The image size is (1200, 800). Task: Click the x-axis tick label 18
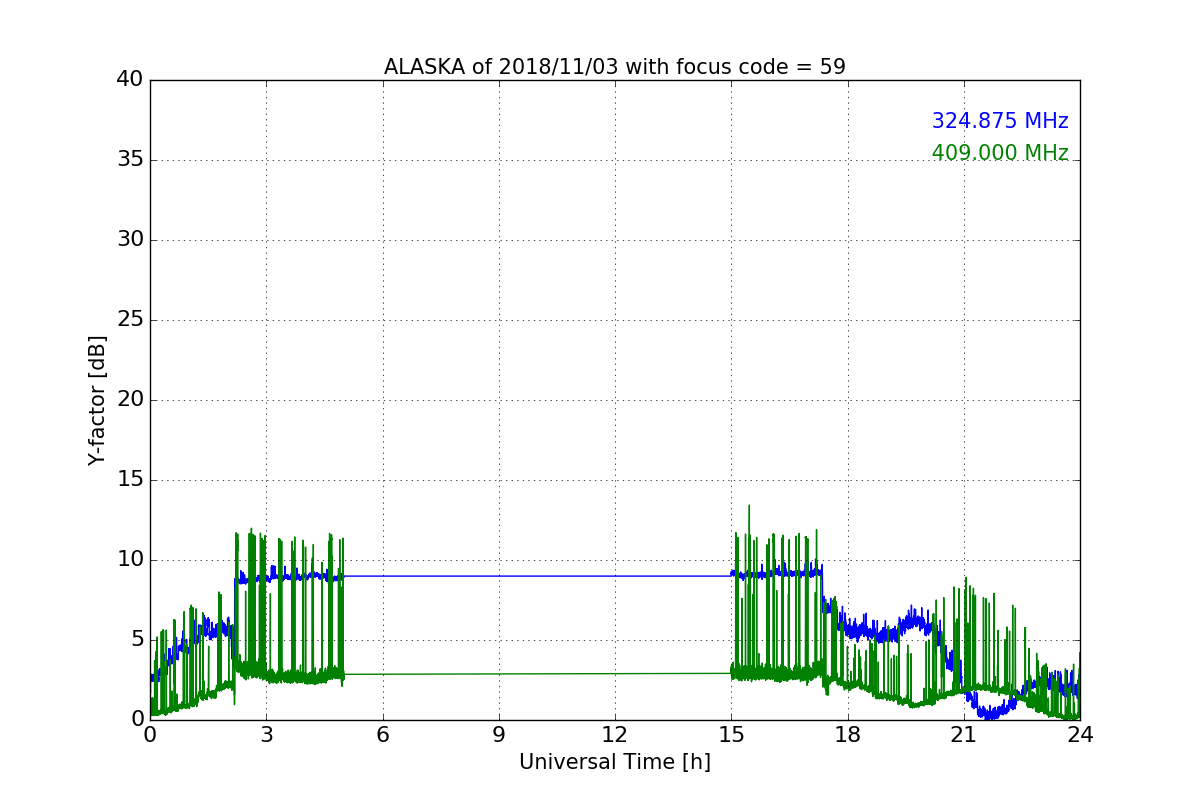(x=848, y=735)
